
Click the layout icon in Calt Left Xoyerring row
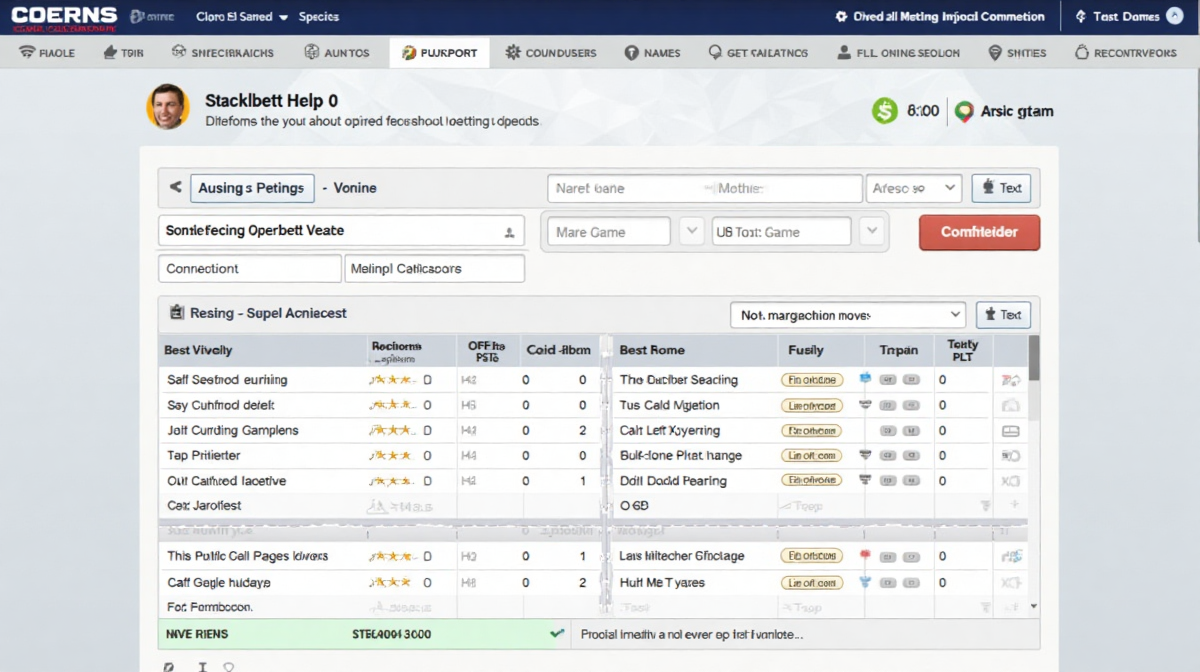coord(1010,431)
